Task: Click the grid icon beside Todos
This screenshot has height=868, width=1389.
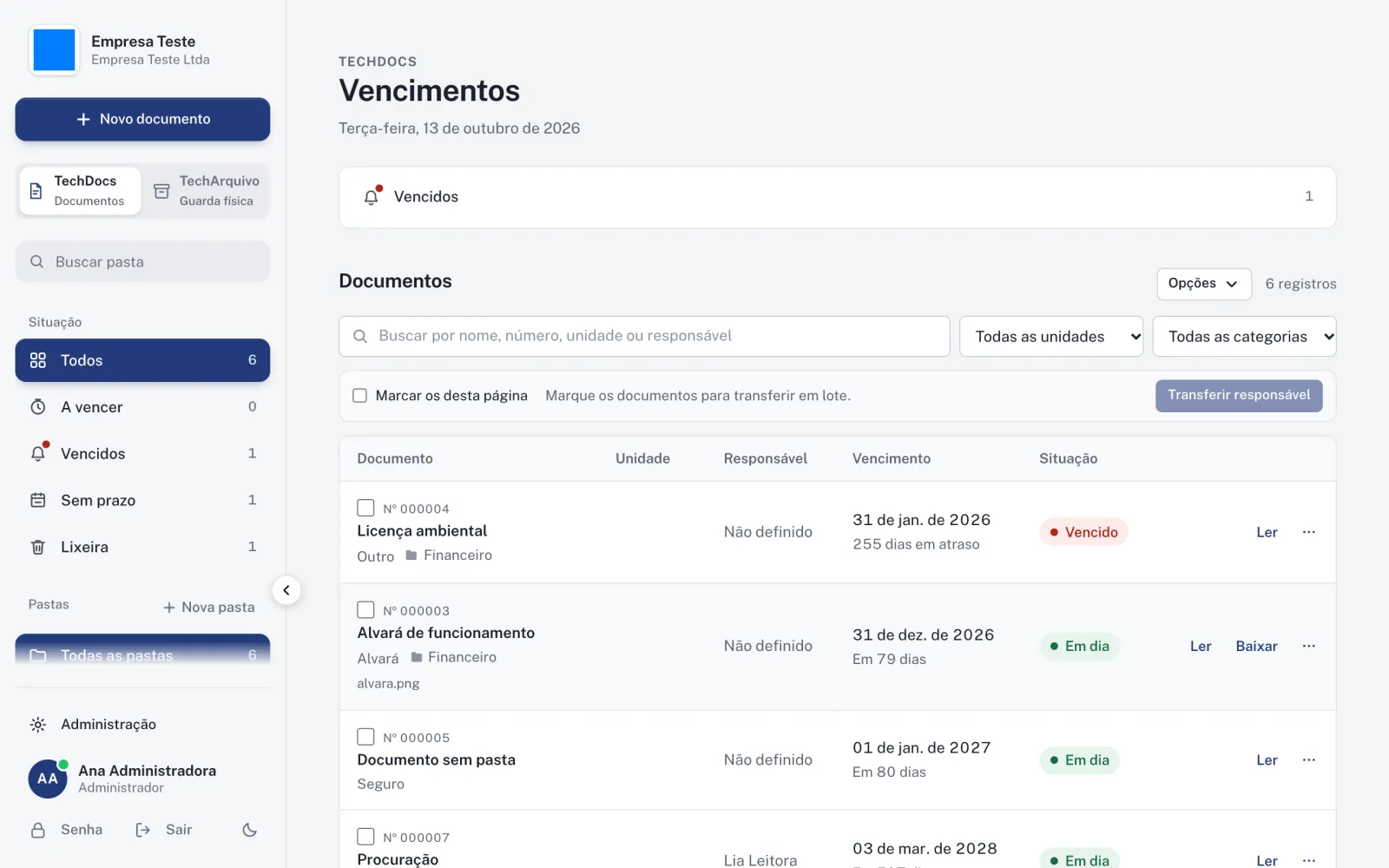Action: click(38, 360)
